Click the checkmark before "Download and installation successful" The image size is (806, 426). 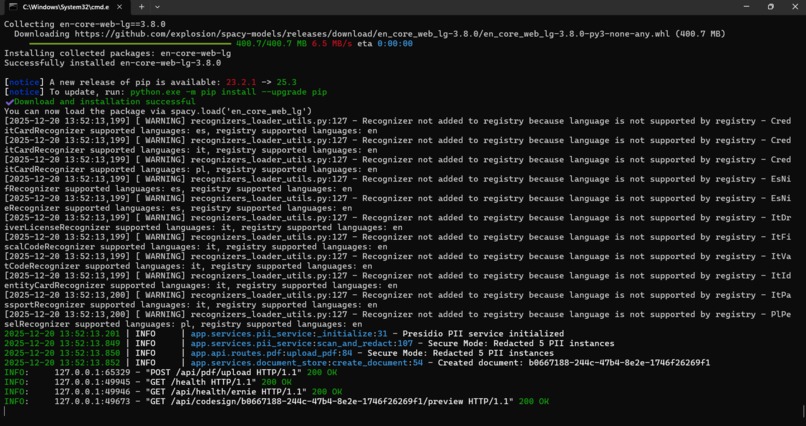point(9,102)
